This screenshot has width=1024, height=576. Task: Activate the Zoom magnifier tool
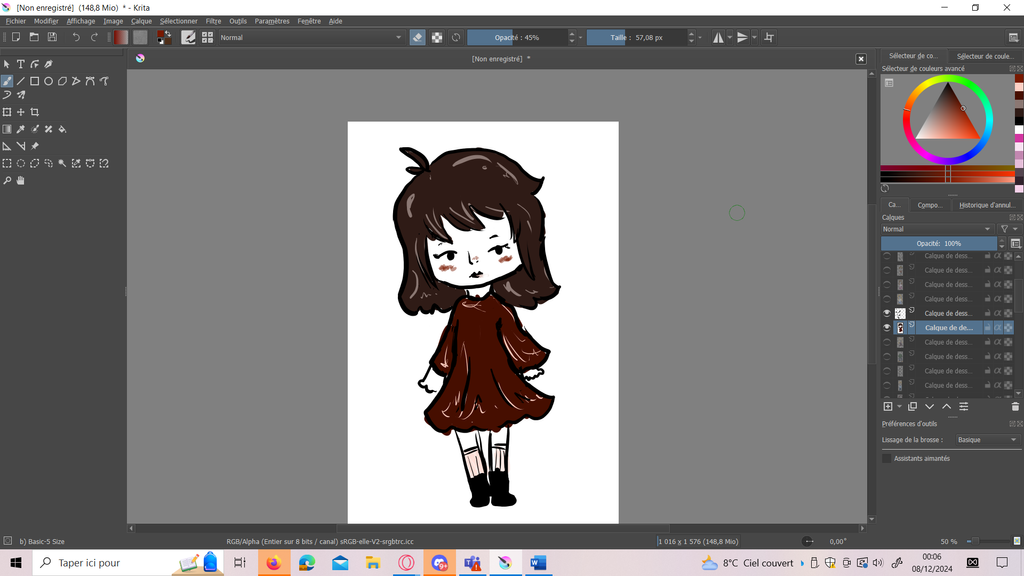(7, 181)
